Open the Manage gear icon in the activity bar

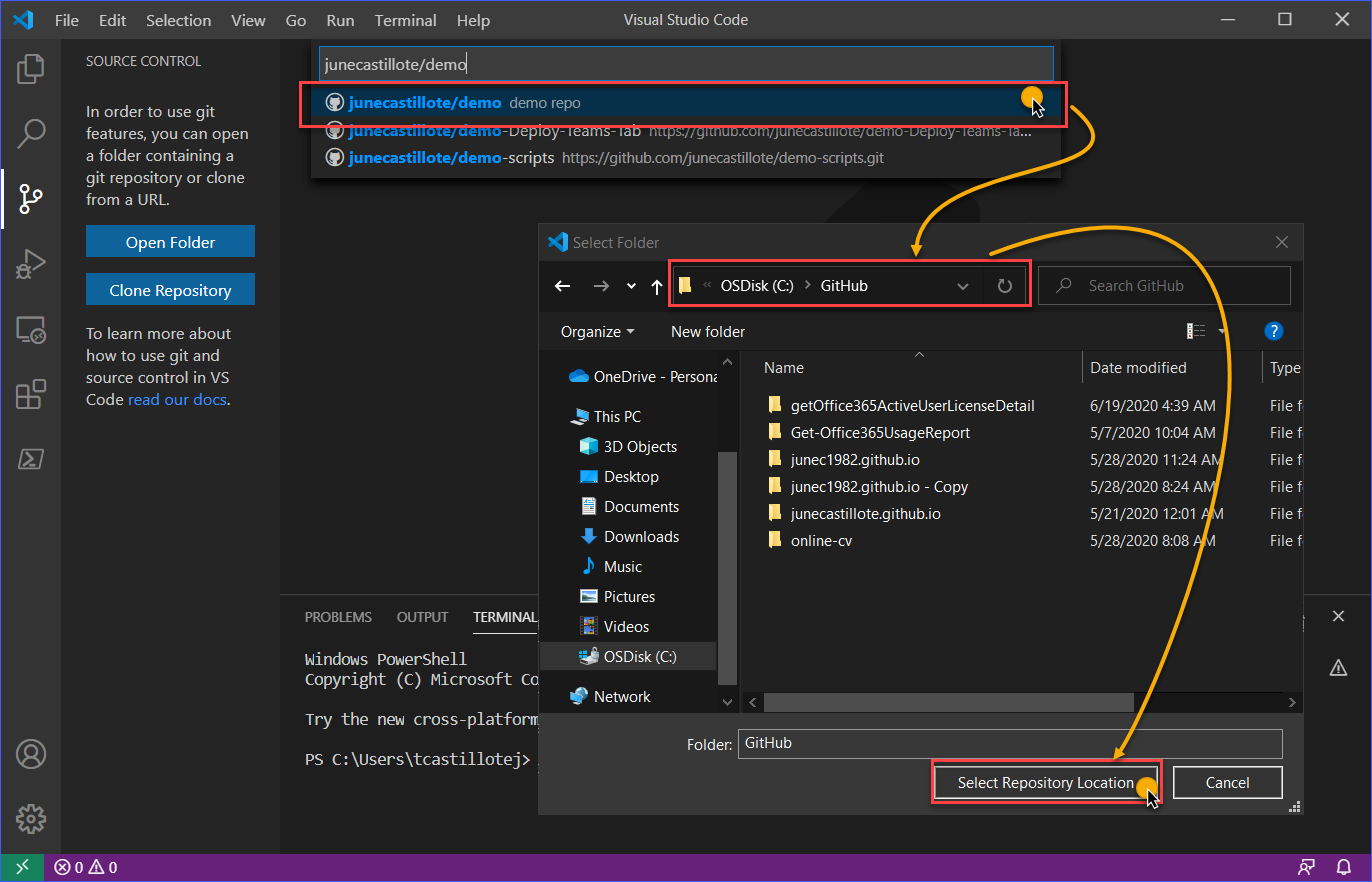30,818
